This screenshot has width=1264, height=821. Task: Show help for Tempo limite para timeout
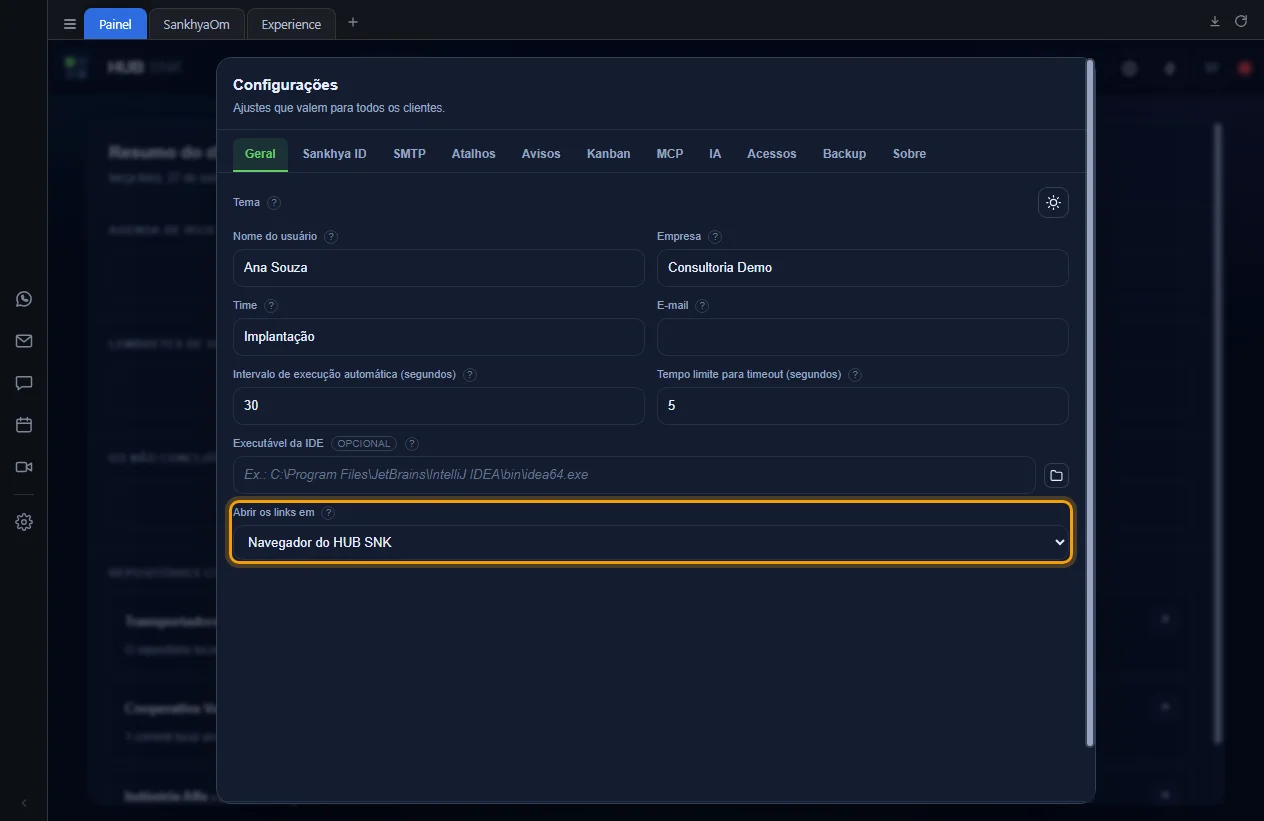855,375
